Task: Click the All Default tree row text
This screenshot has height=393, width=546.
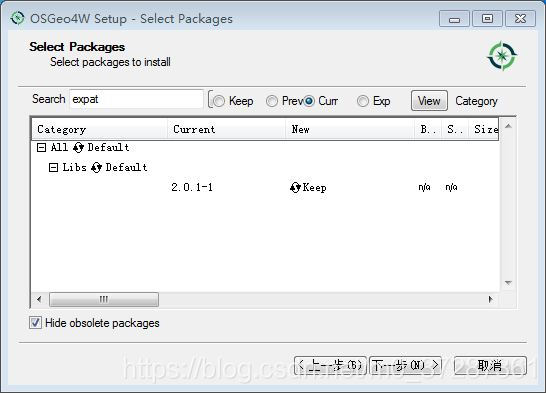Action: point(91,148)
